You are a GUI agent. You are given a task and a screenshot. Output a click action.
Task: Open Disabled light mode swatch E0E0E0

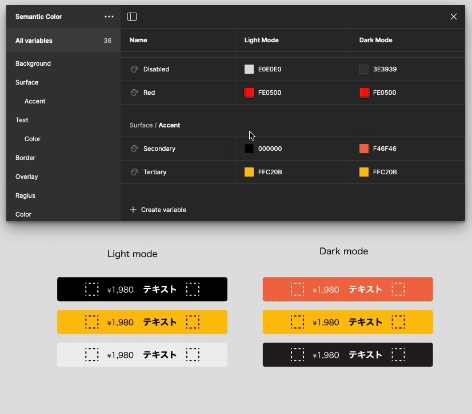pos(249,69)
